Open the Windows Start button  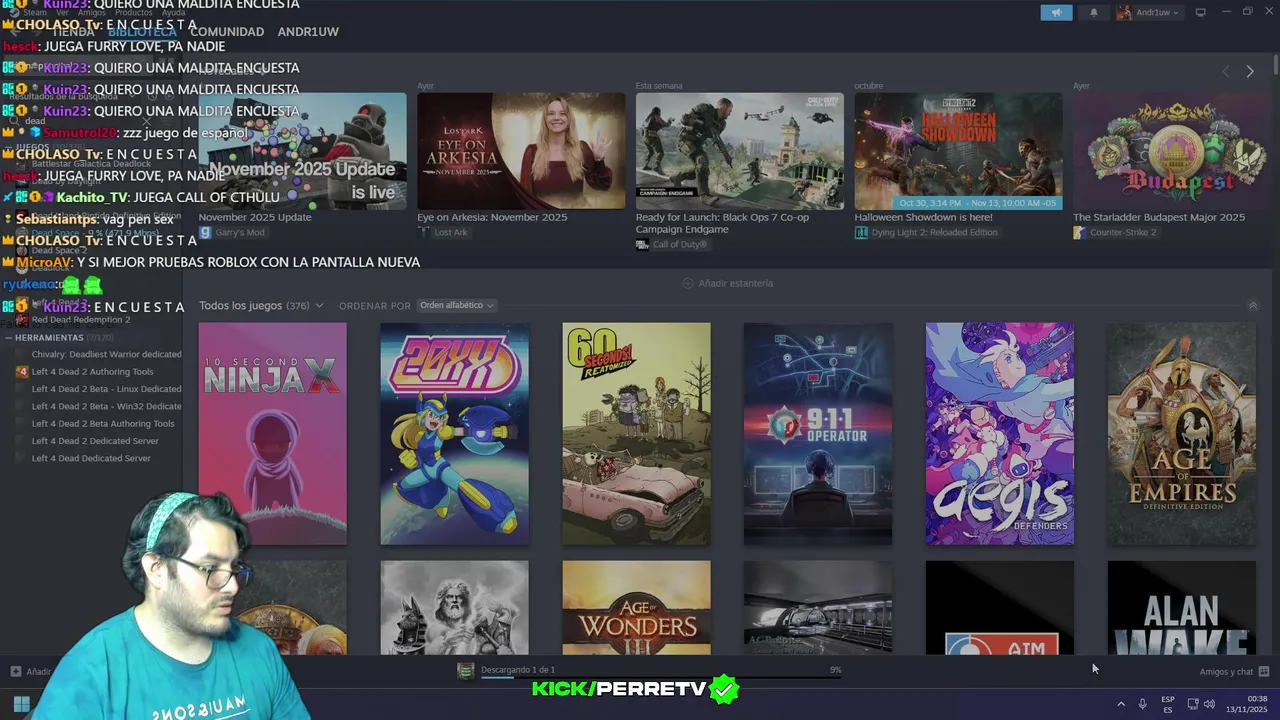pos(21,704)
